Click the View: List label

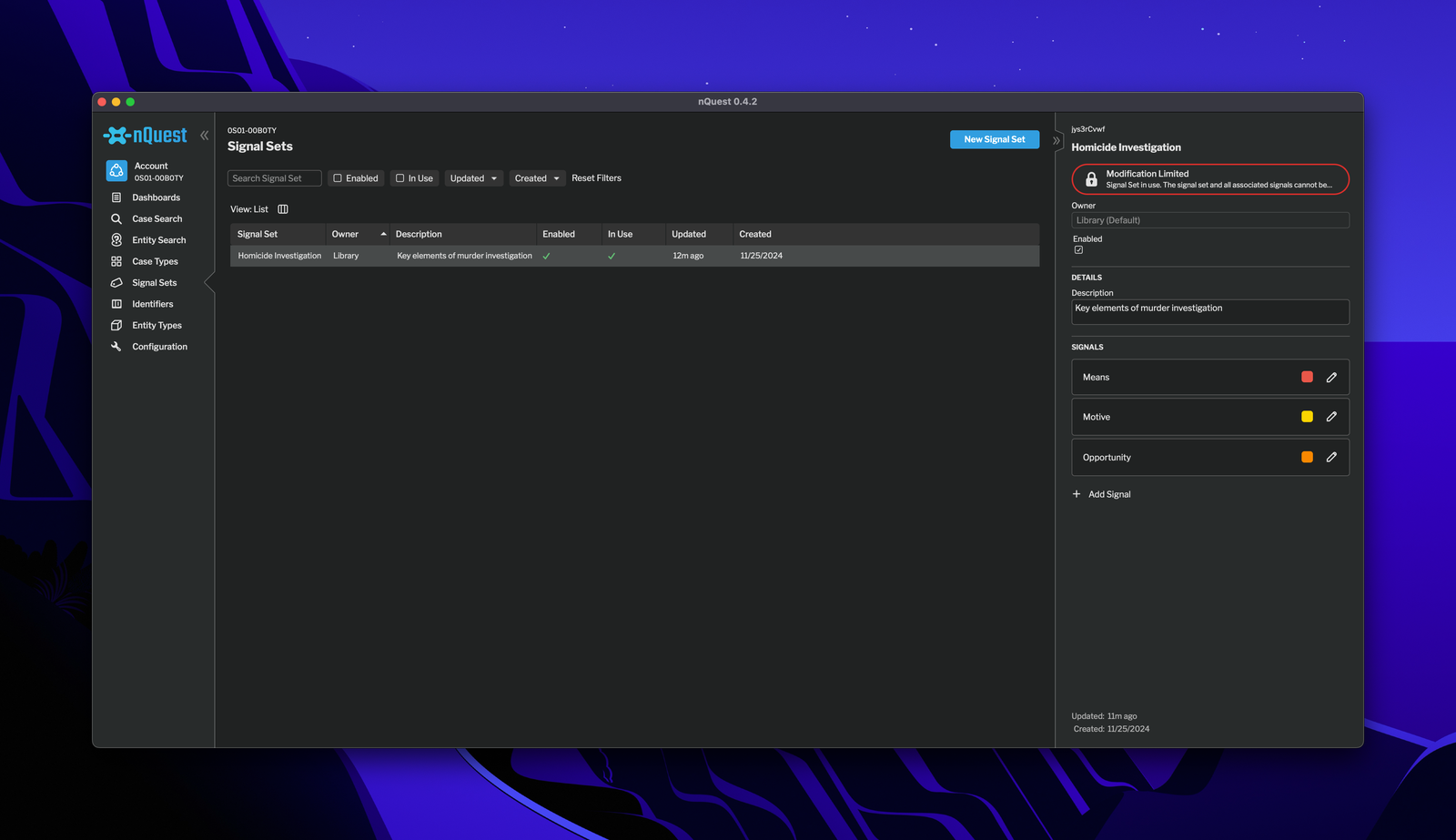(x=249, y=209)
